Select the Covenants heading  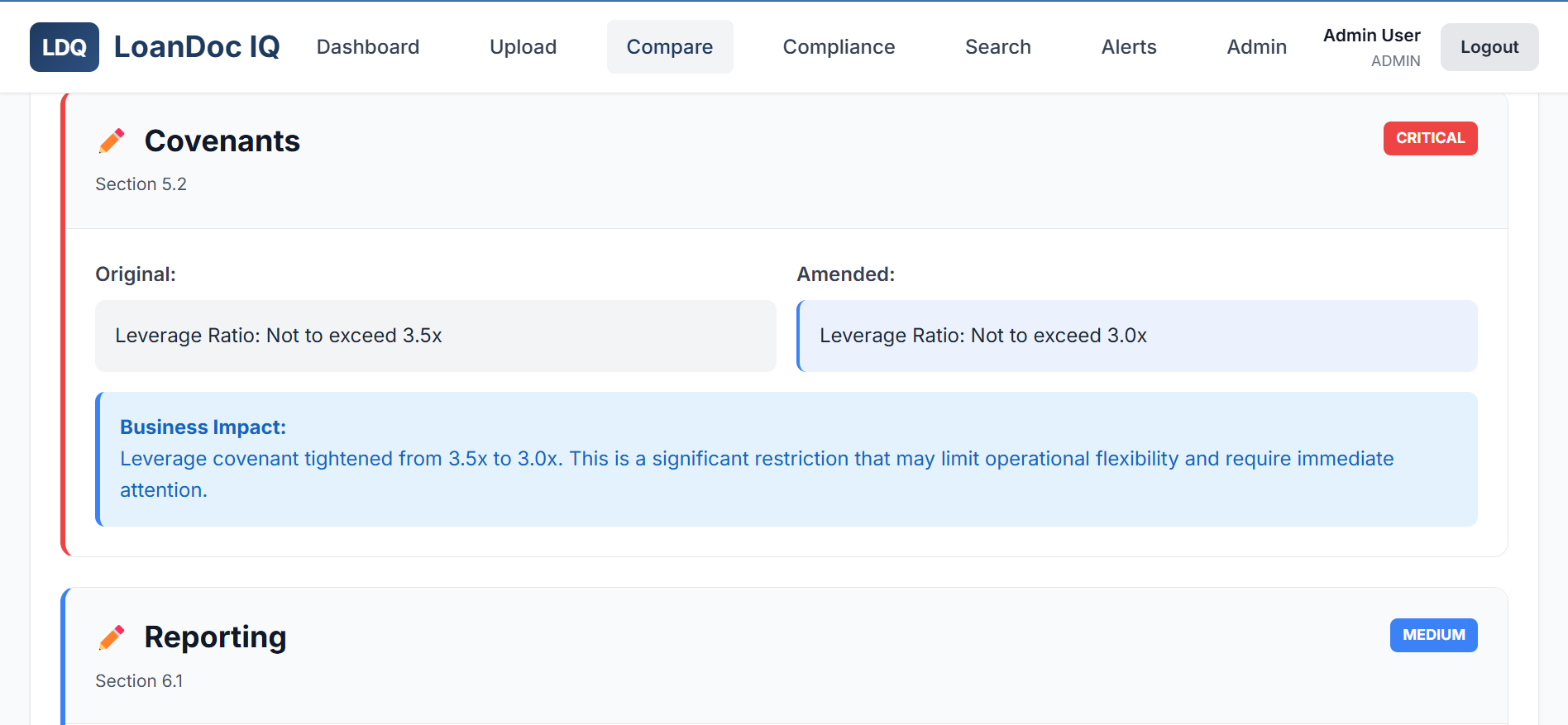pyautogui.click(x=222, y=141)
